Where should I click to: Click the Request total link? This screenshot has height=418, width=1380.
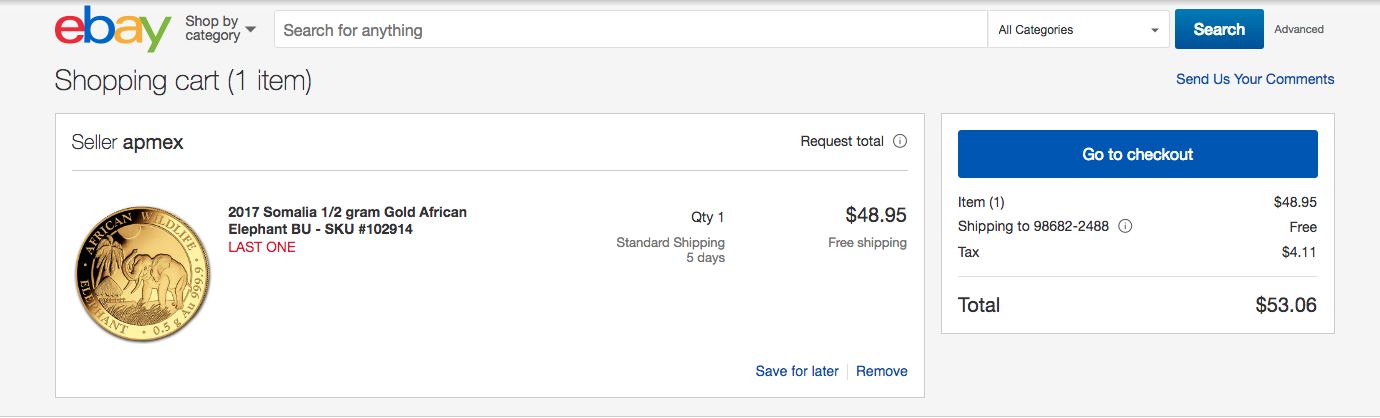tap(842, 141)
